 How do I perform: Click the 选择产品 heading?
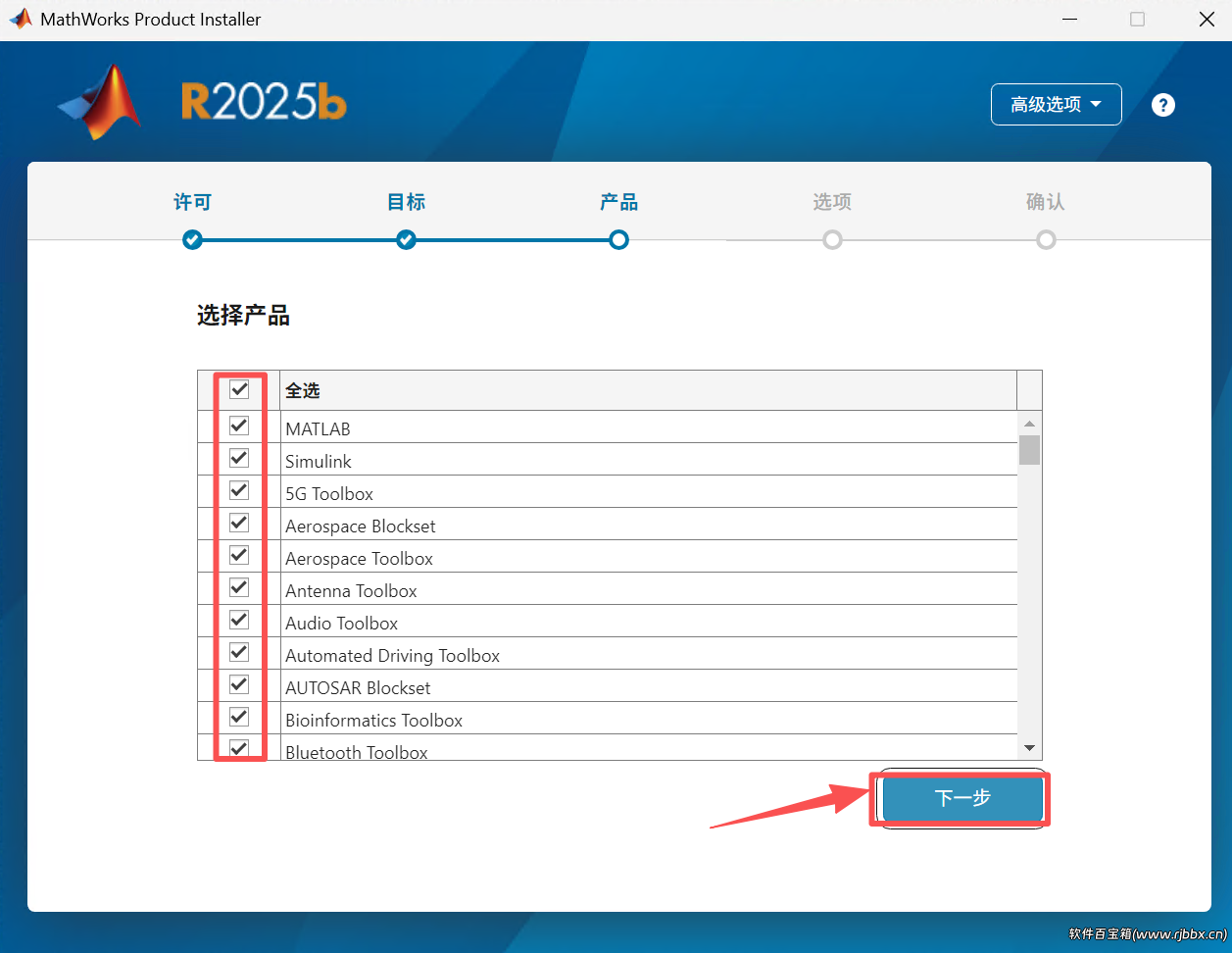243,316
